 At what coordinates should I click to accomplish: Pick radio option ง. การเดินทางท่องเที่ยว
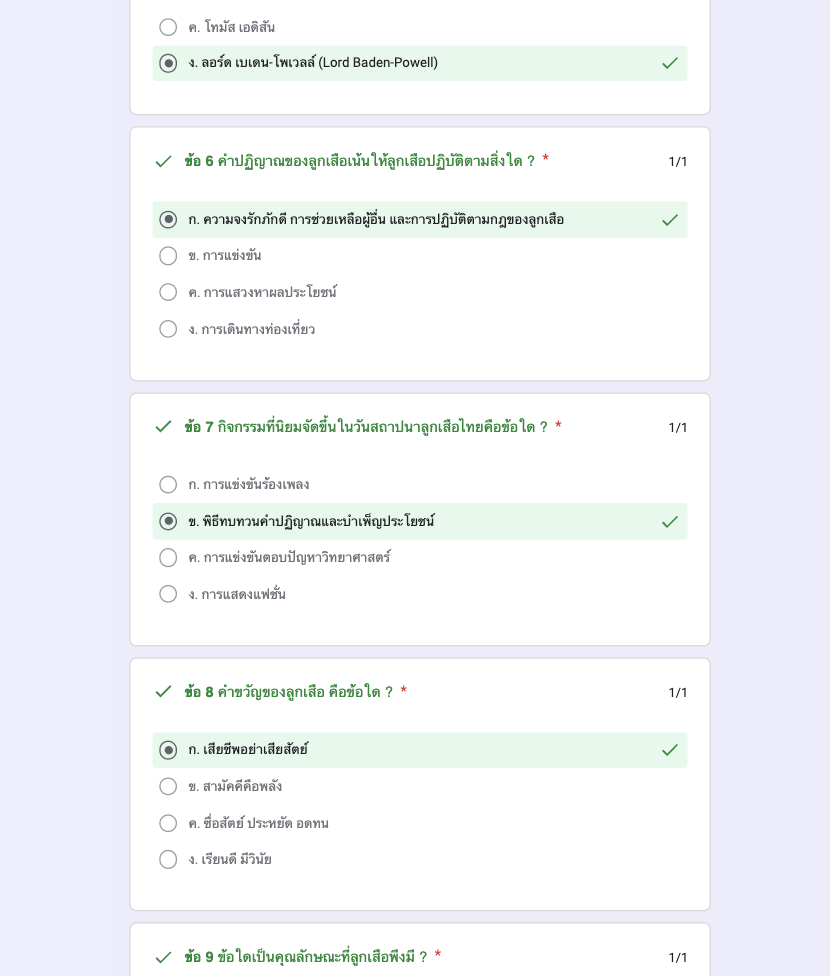tap(168, 329)
